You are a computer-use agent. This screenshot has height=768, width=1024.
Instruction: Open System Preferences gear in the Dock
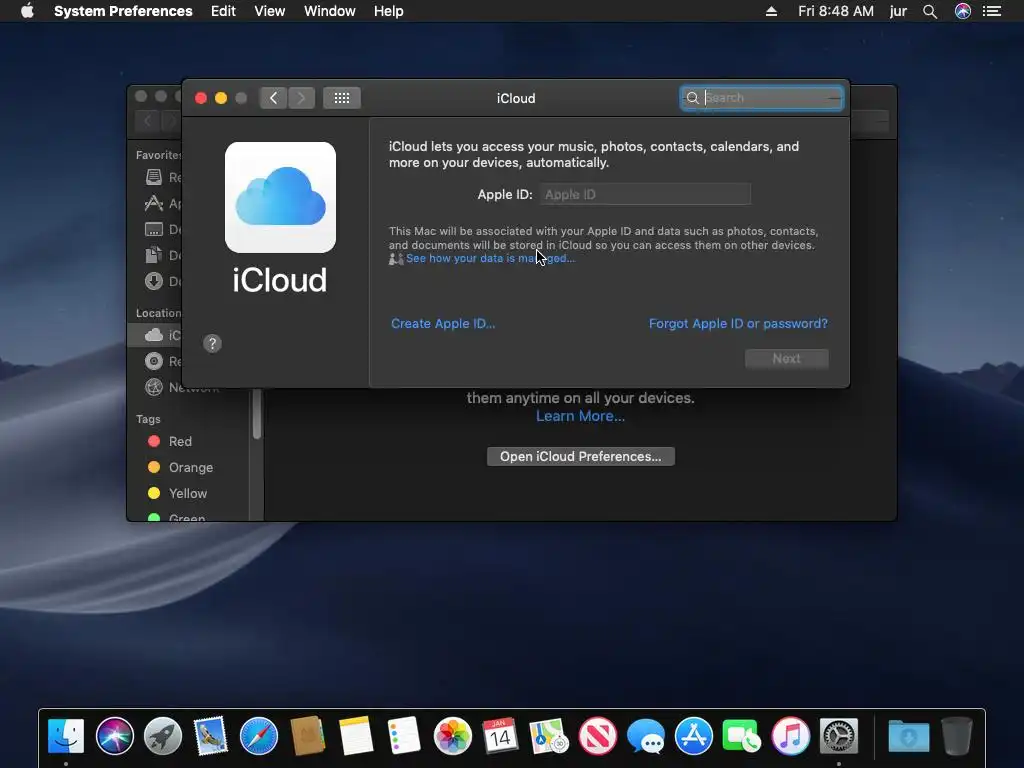(x=839, y=736)
